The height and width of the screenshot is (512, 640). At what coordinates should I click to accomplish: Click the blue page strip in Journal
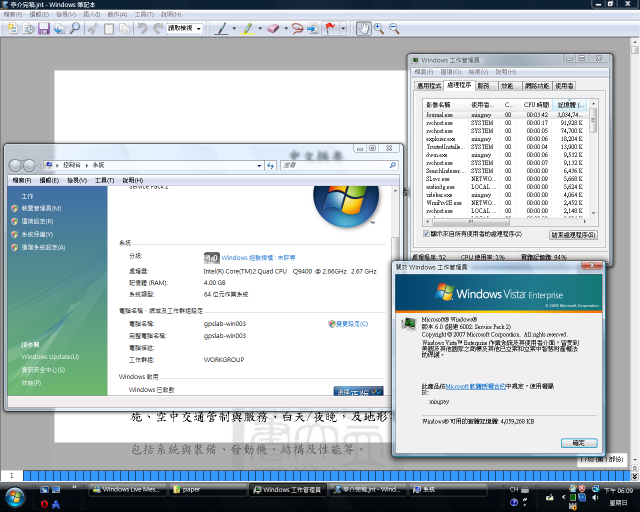coord(327,476)
